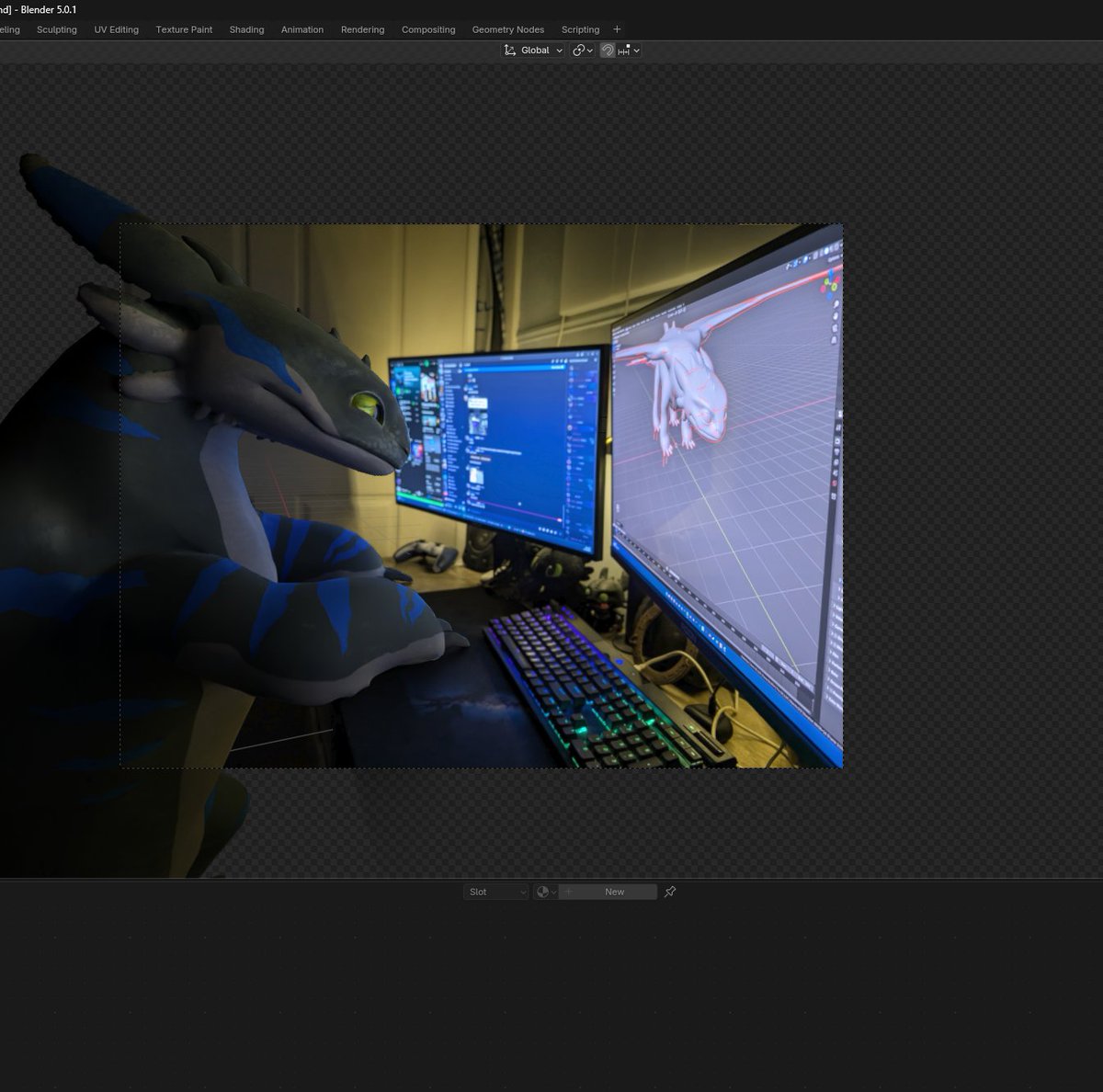The height and width of the screenshot is (1092, 1103).
Task: Switch to the Shading workspace tab
Action: [246, 29]
